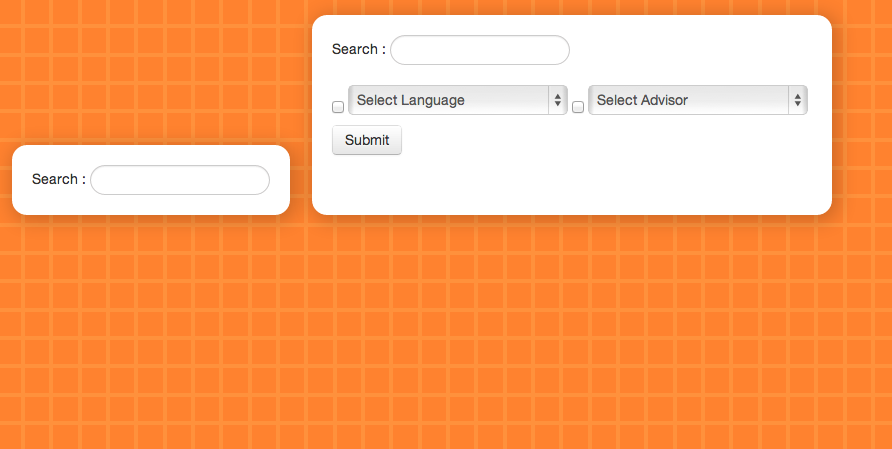
Task: Click the Select Advisor dropdown arrows icon
Action: point(798,100)
